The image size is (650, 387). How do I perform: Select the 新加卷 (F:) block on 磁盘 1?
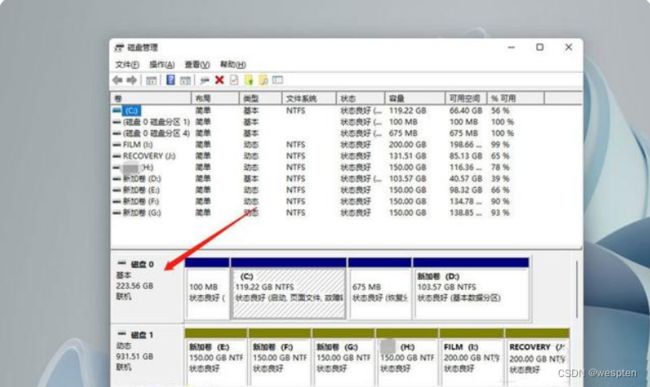click(x=280, y=358)
